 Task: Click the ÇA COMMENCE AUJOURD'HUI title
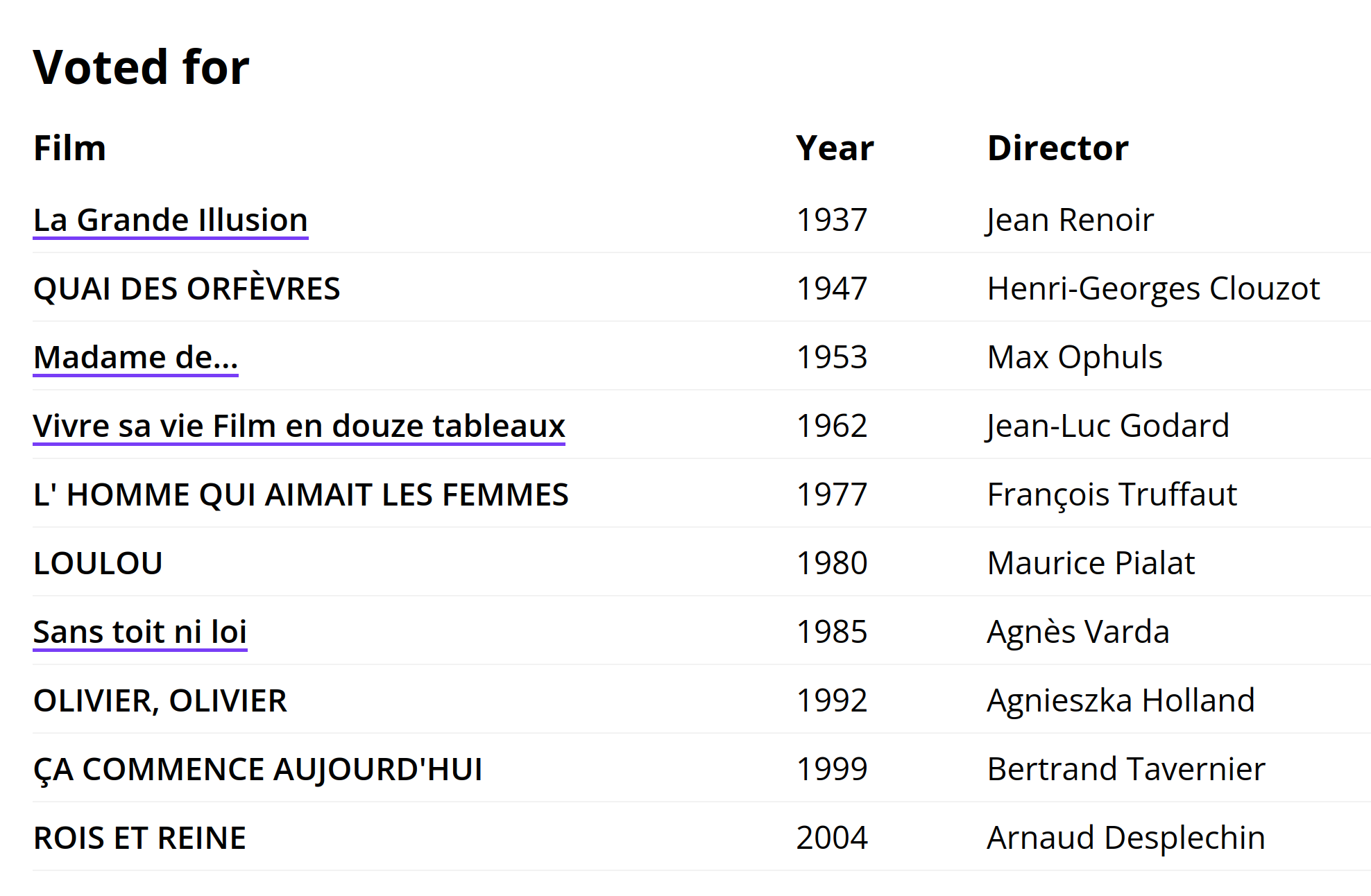coord(258,769)
